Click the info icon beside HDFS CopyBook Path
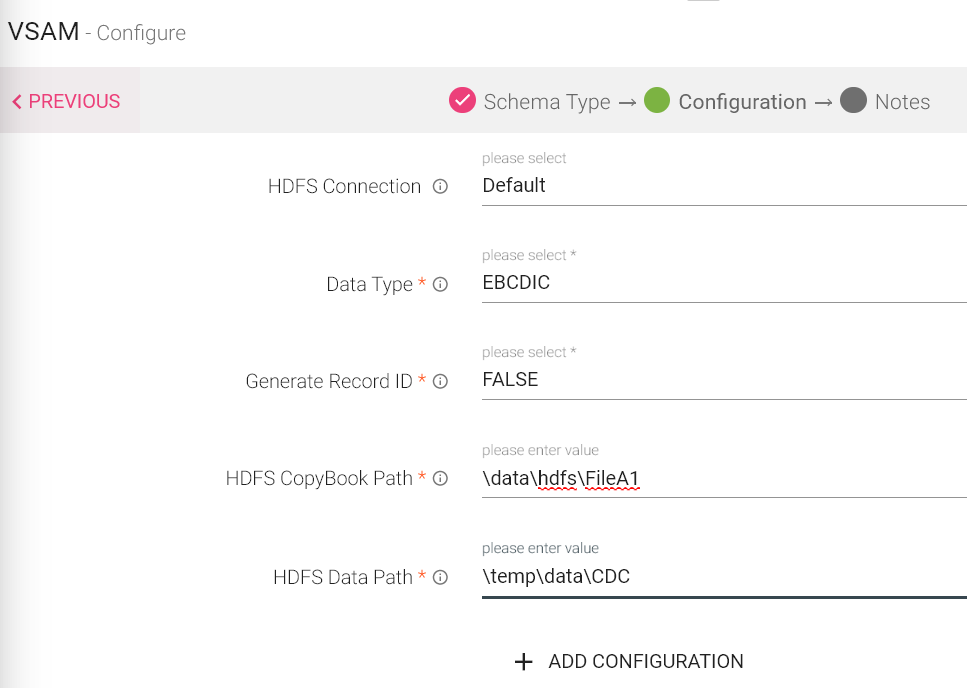This screenshot has height=688, width=967. coord(440,478)
